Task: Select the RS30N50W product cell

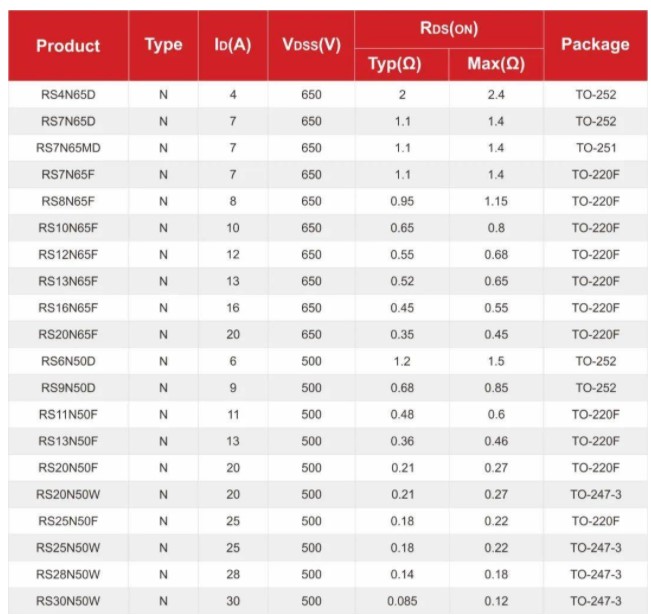Action: click(x=68, y=600)
